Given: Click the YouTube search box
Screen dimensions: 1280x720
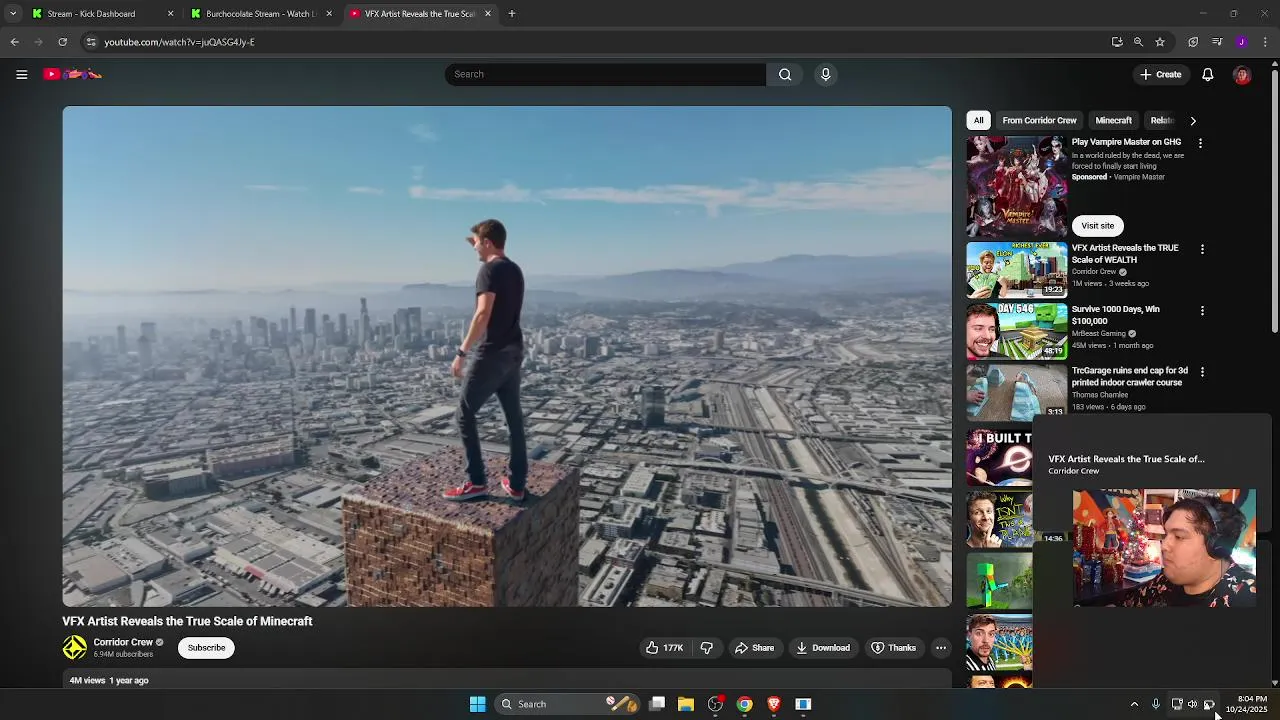Looking at the screenshot, I should click(x=605, y=74).
